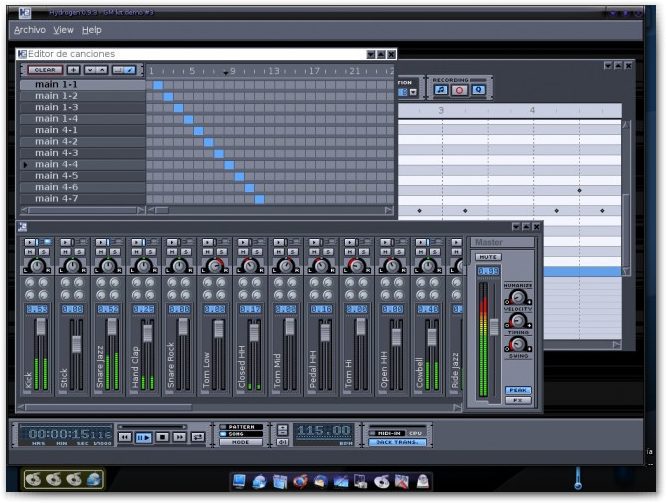Open the resolution dropdown in pattern editor
Image resolution: width=666 pixels, height=503 pixels.
click(412, 92)
